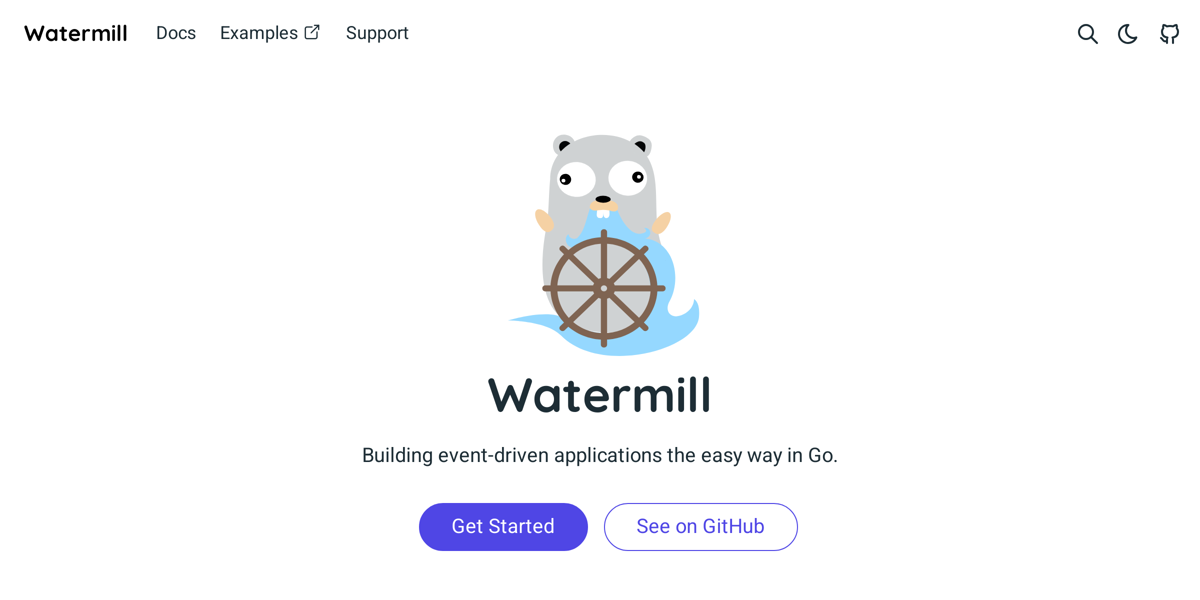Click the See on GitHub button
Screen dimensions: 1200x600
point(701,527)
